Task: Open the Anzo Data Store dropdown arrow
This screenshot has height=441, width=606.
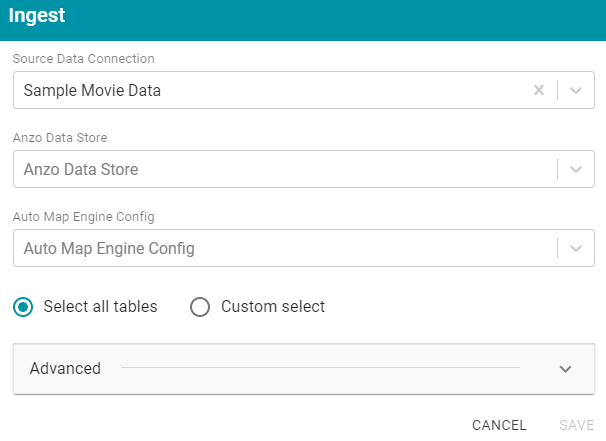Action: [576, 169]
